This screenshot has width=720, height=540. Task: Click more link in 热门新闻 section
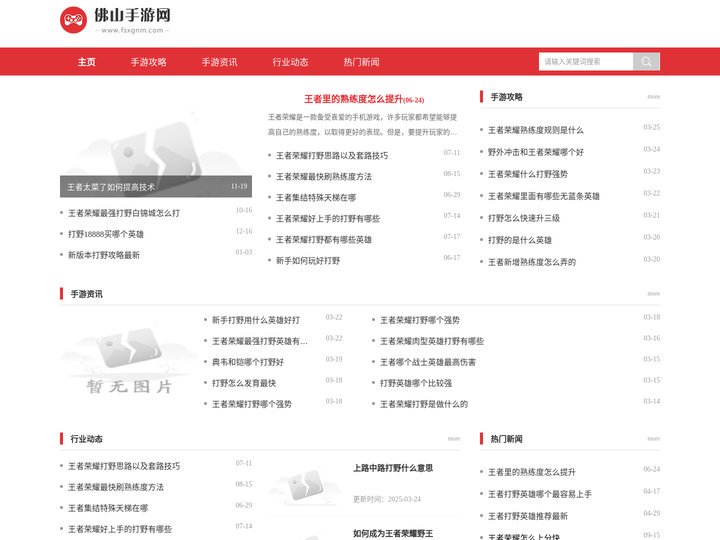tap(653, 439)
